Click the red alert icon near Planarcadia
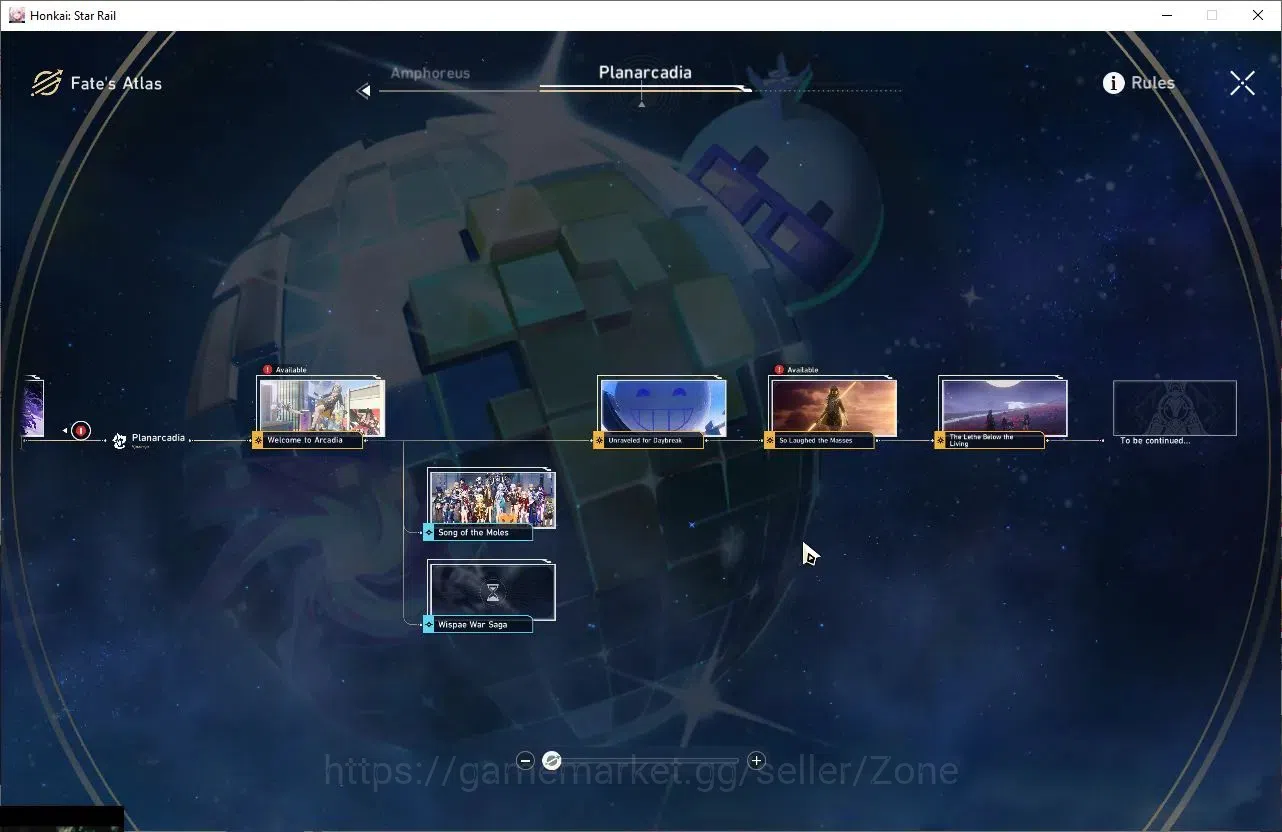This screenshot has height=832, width=1282. click(x=81, y=431)
